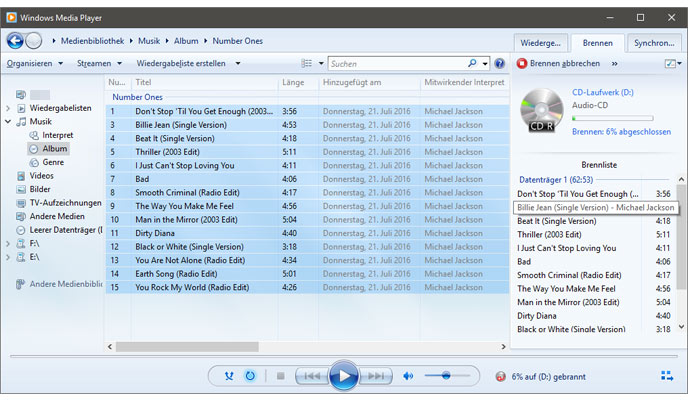Mute the volume speaker icon
This screenshot has width=688, height=400.
pos(408,376)
